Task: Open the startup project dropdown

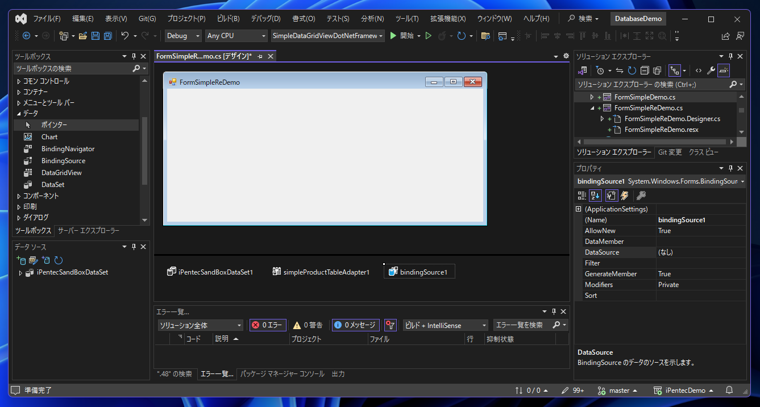Action: coord(328,36)
